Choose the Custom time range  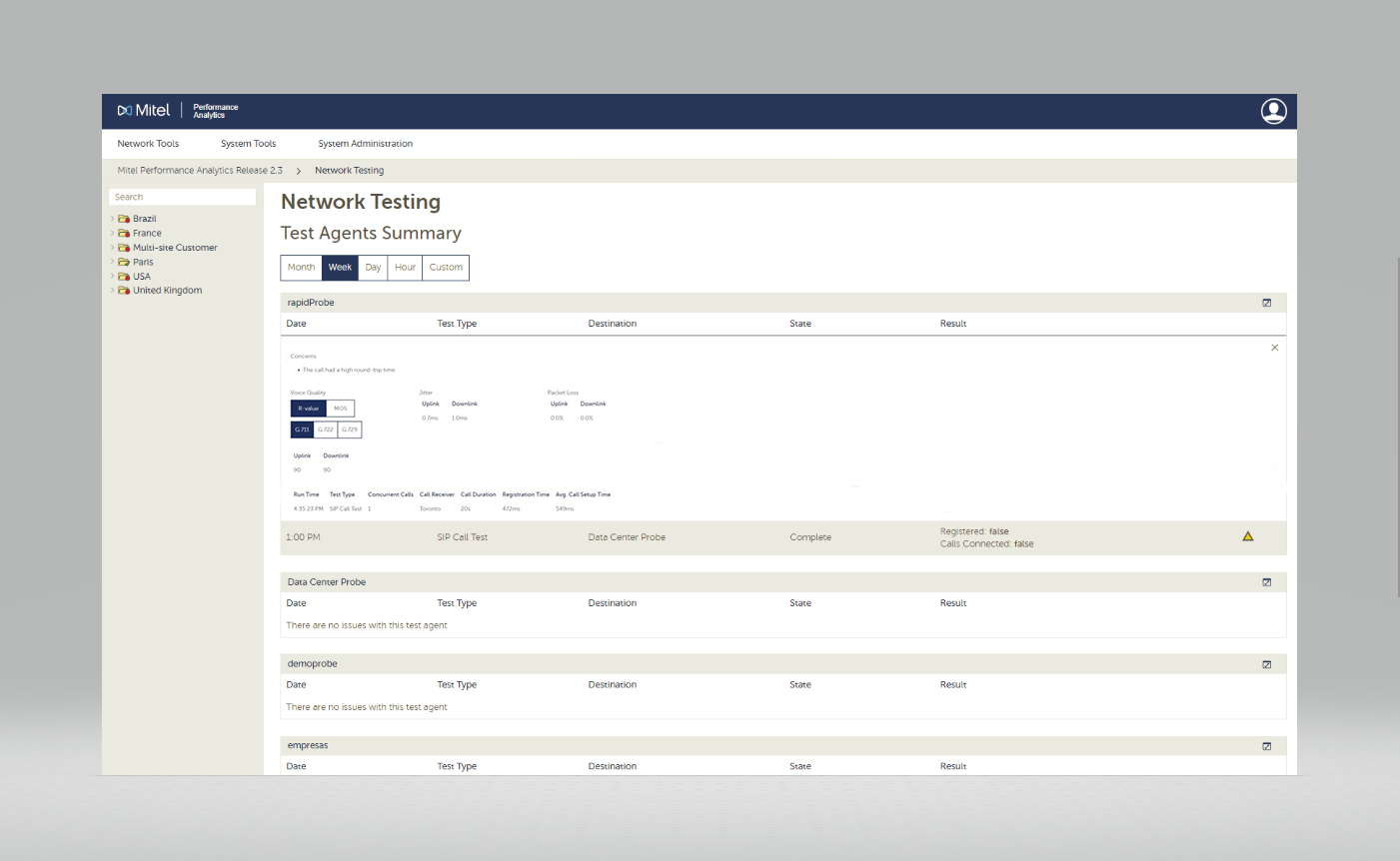(446, 268)
